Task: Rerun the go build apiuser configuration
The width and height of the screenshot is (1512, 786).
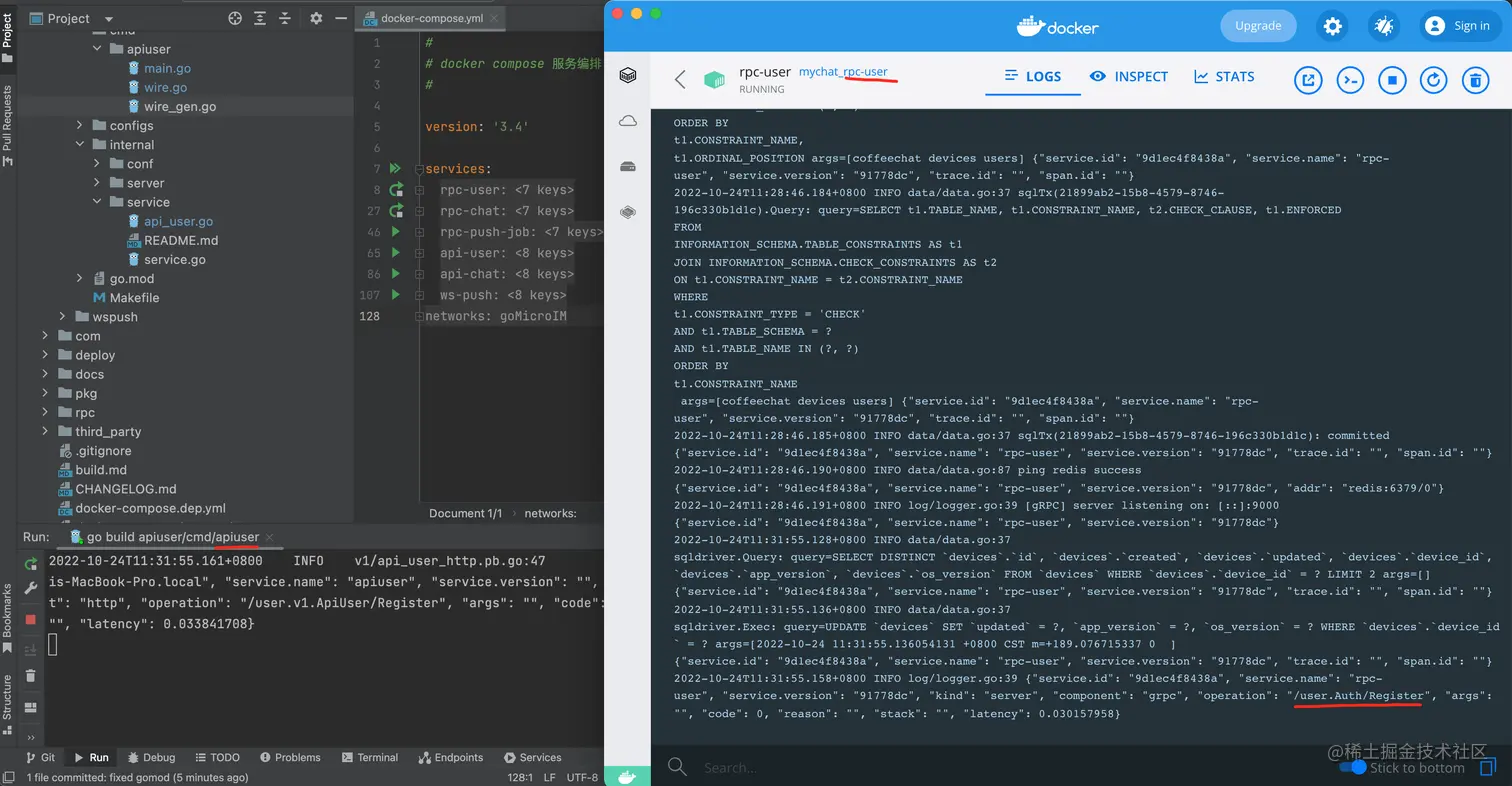Action: pos(30,564)
